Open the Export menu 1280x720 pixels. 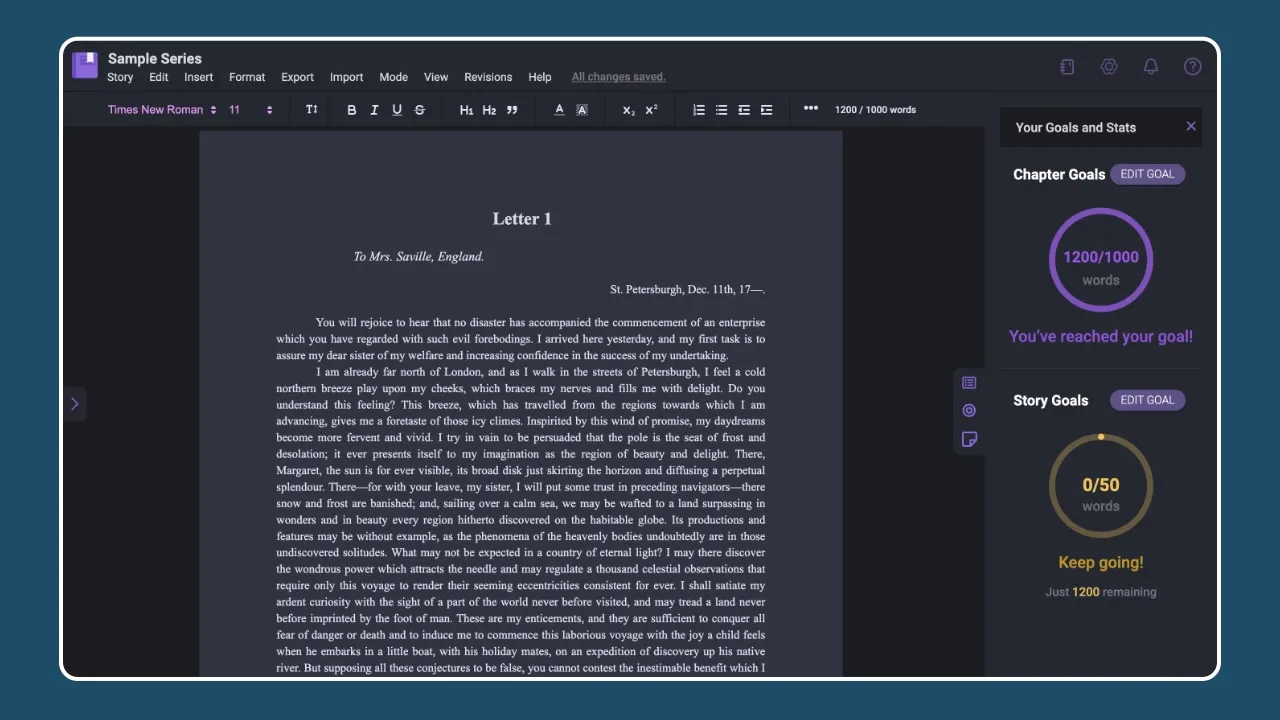(297, 77)
